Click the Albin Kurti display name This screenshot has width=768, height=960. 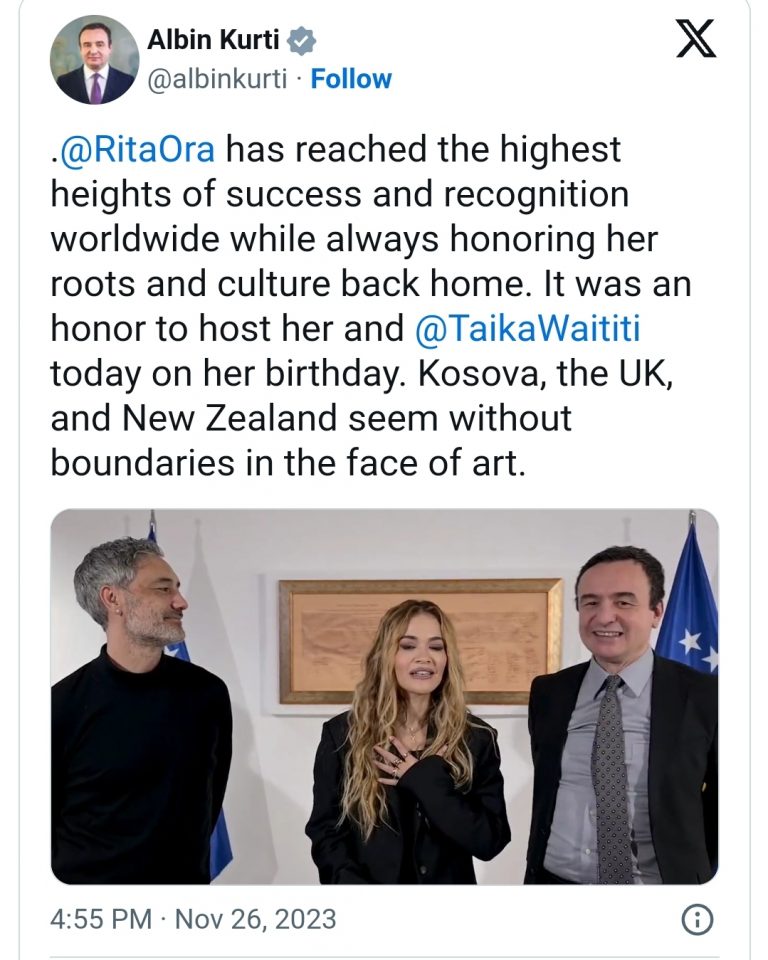point(214,41)
